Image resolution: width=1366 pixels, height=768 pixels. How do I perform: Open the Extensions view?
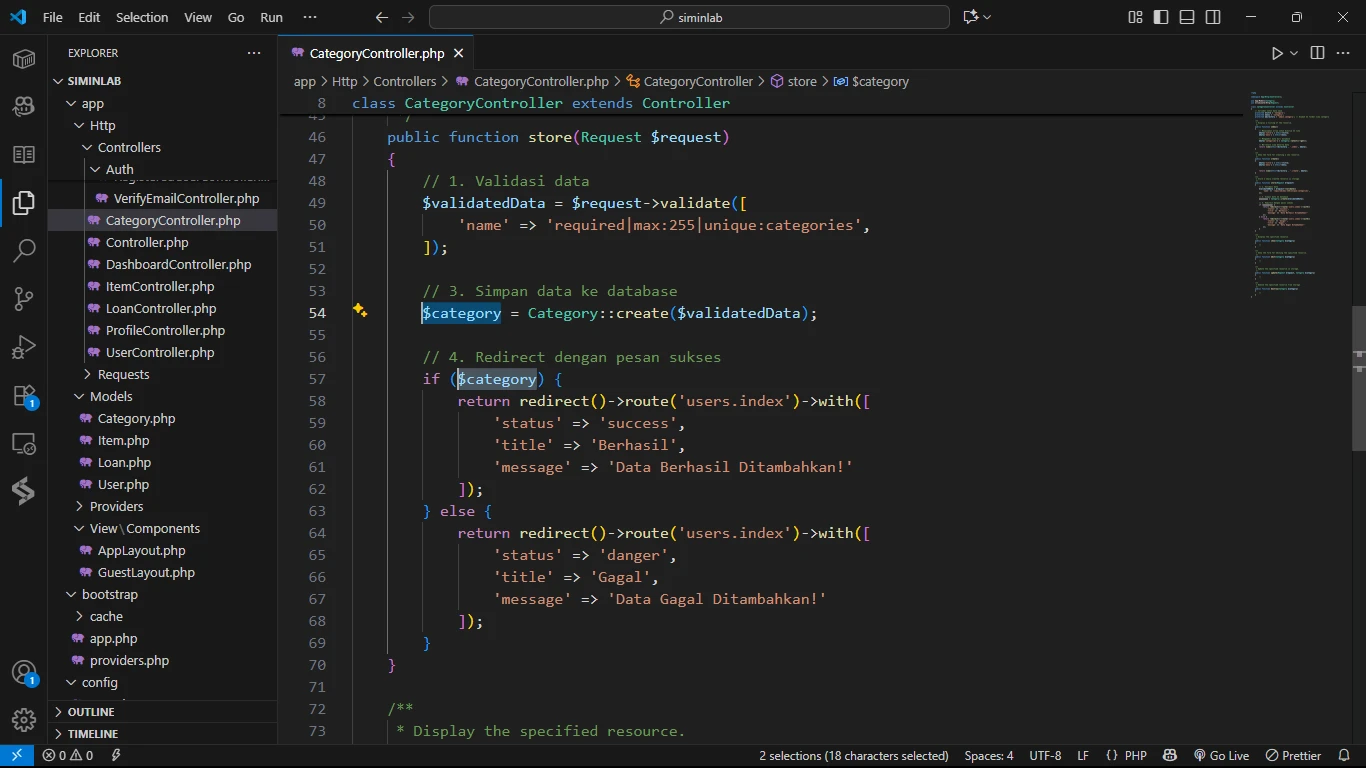pyautogui.click(x=24, y=396)
